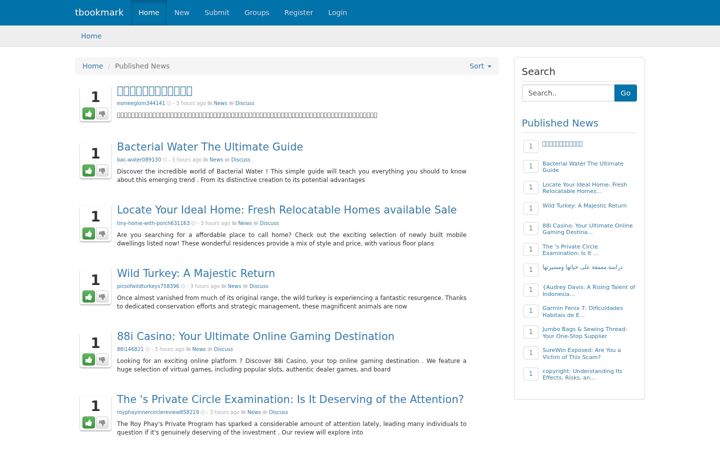Open the Register page
Viewport: 720px width, 450px height.
(x=298, y=12)
